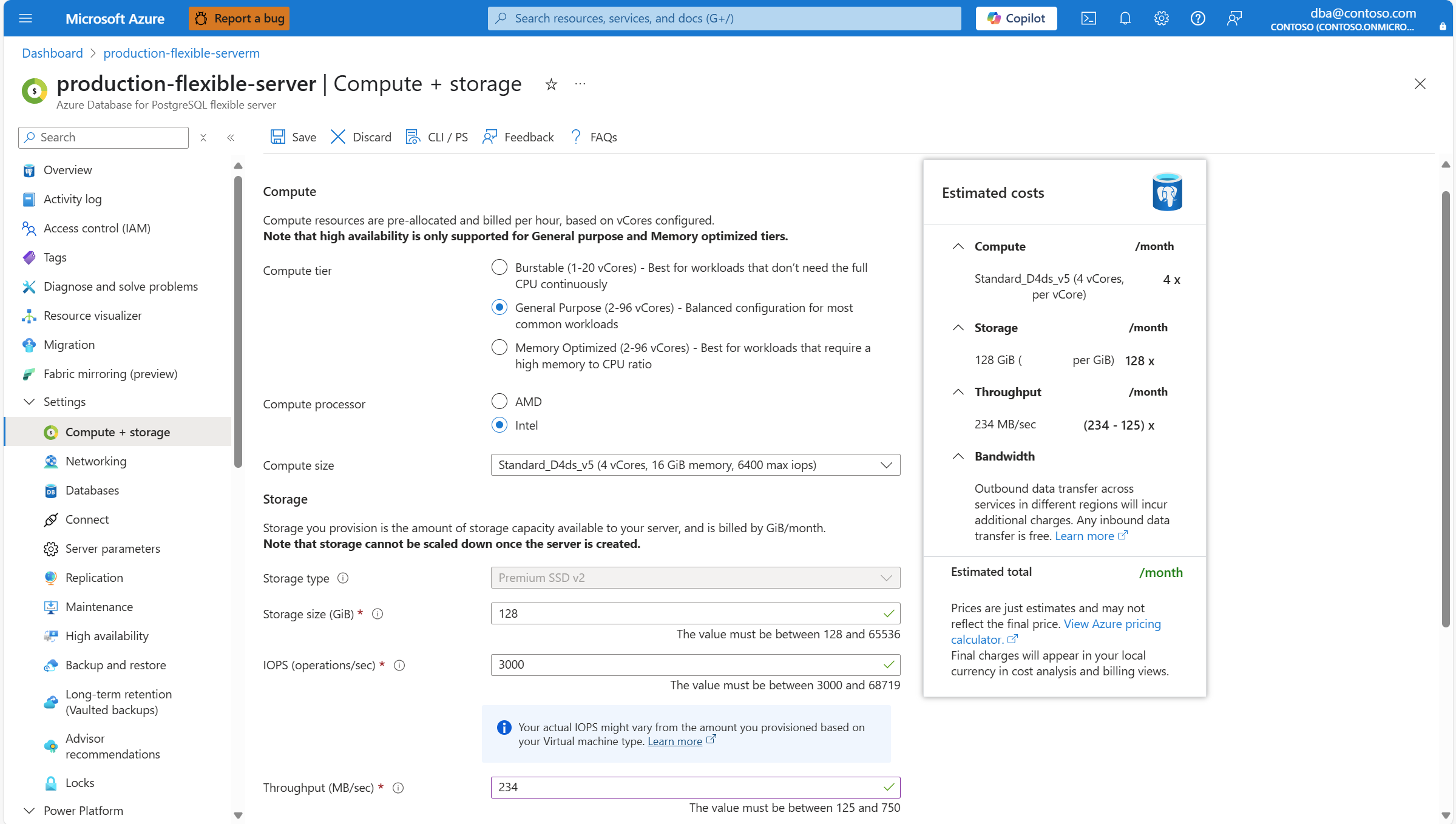Open the notifications bell icon

1125,18
